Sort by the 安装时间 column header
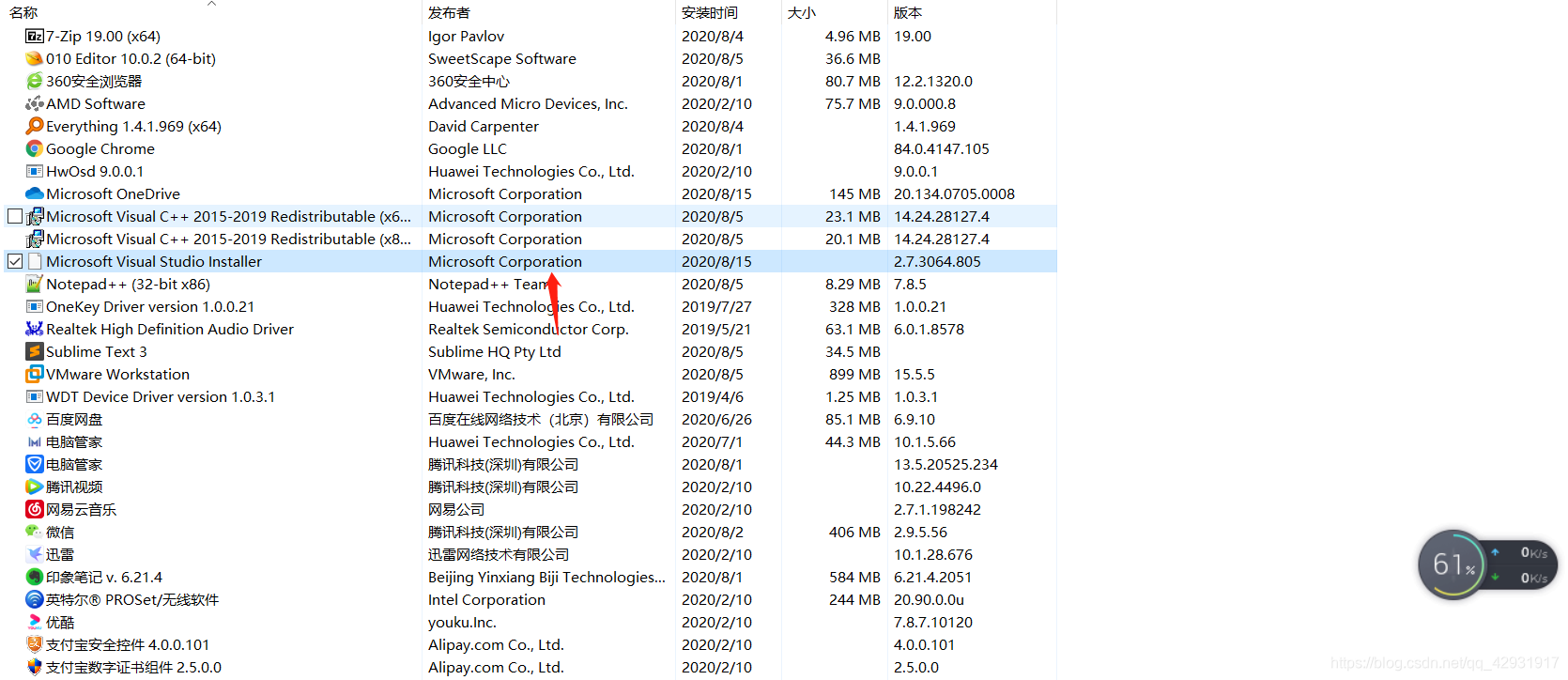Viewport: 1568px width, 680px height. (x=710, y=13)
